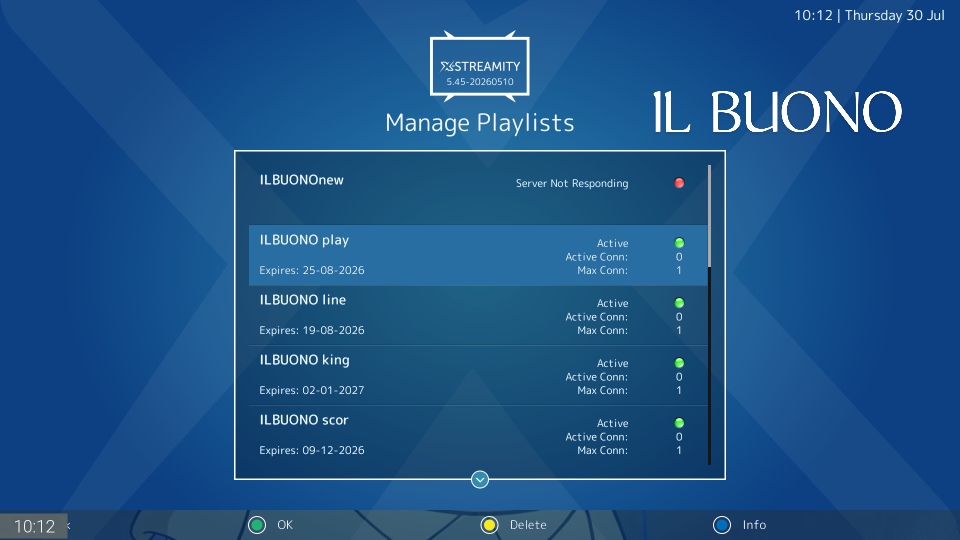
Task: Click the green status dot for ILBUONO play
Action: pos(679,243)
